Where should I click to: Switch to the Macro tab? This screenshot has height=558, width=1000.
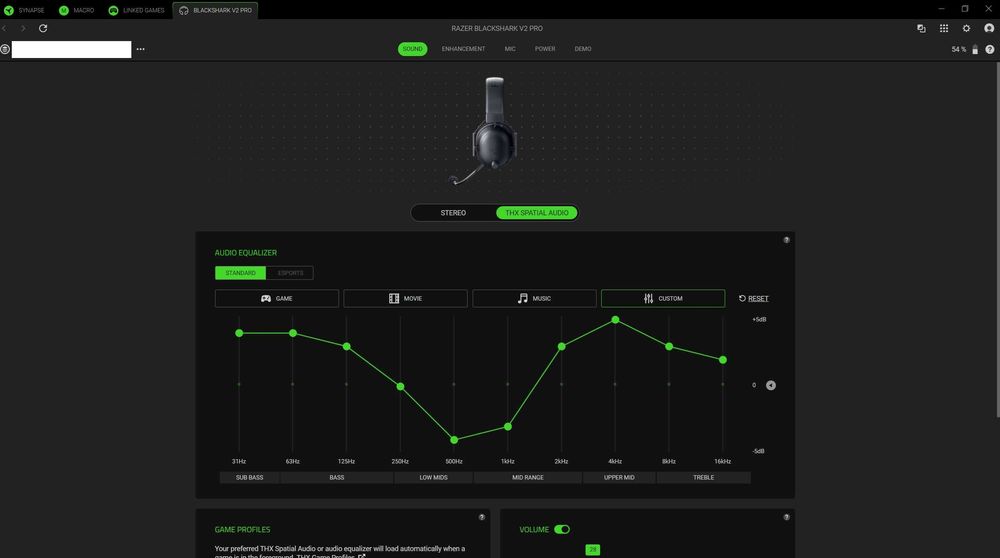77,10
